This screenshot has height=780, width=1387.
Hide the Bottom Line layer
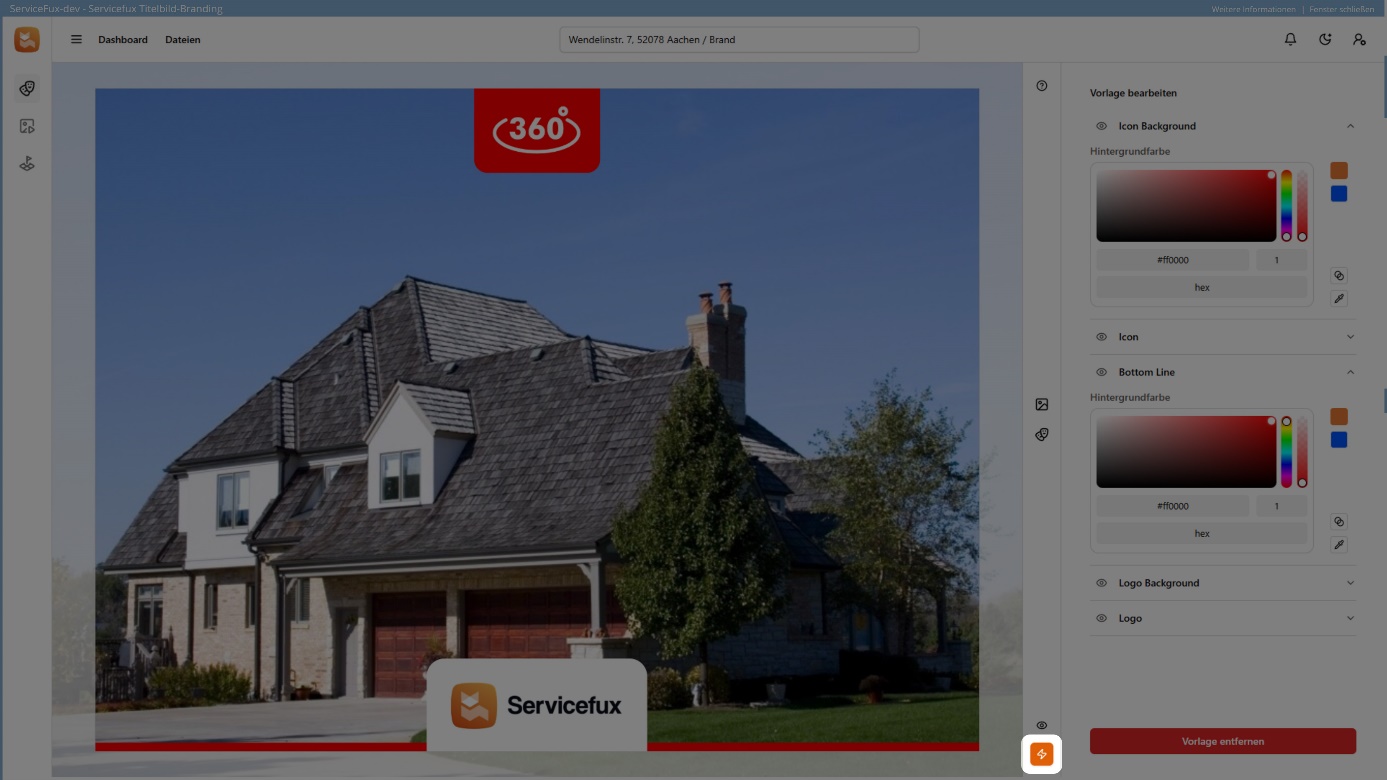[x=1101, y=372]
